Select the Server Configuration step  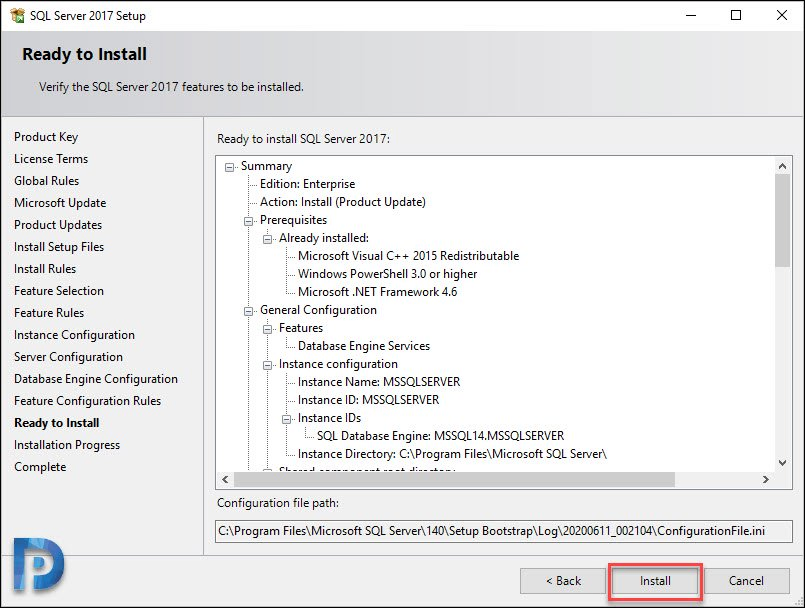68,357
